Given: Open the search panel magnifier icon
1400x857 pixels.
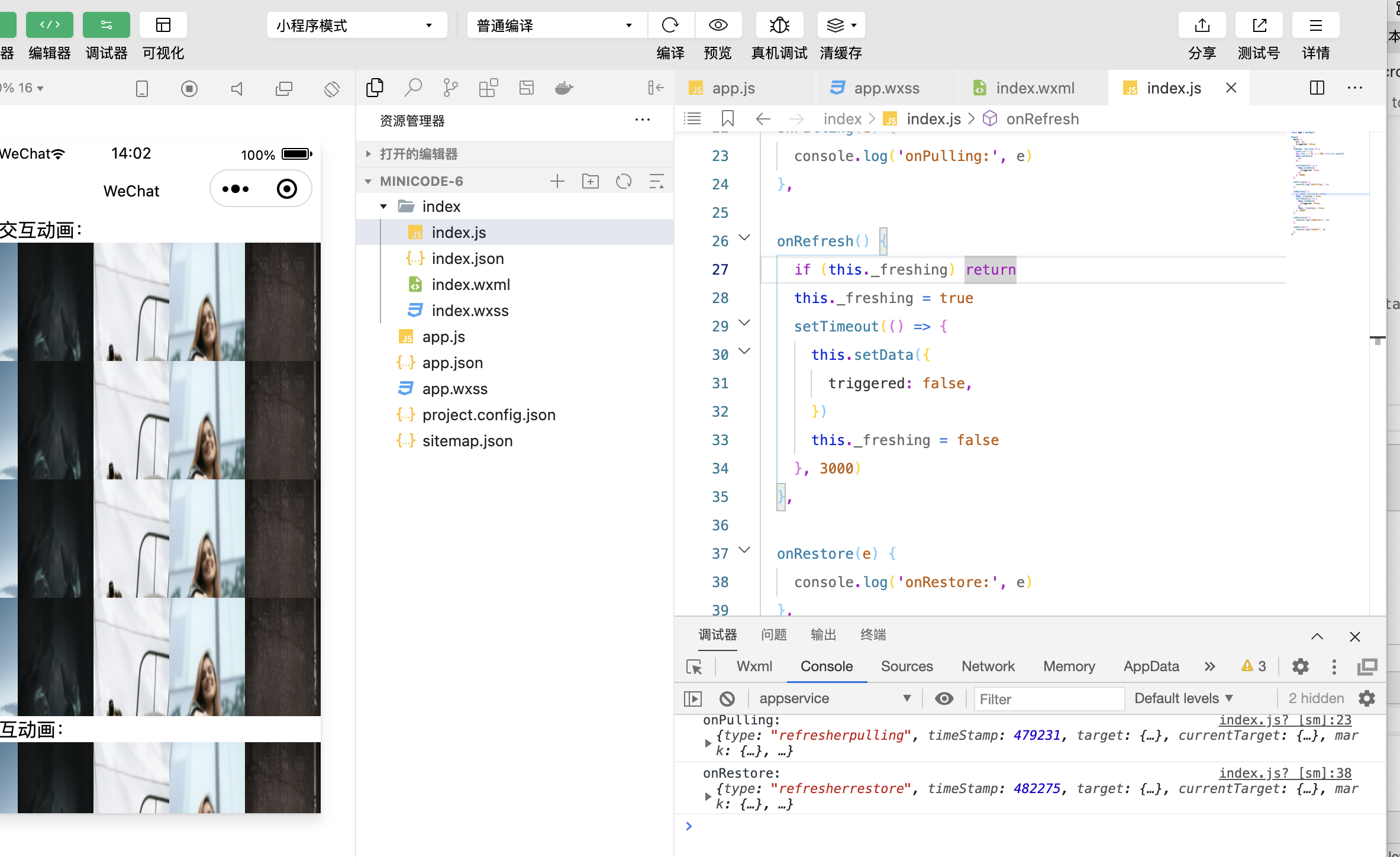Looking at the screenshot, I should click(x=413, y=88).
